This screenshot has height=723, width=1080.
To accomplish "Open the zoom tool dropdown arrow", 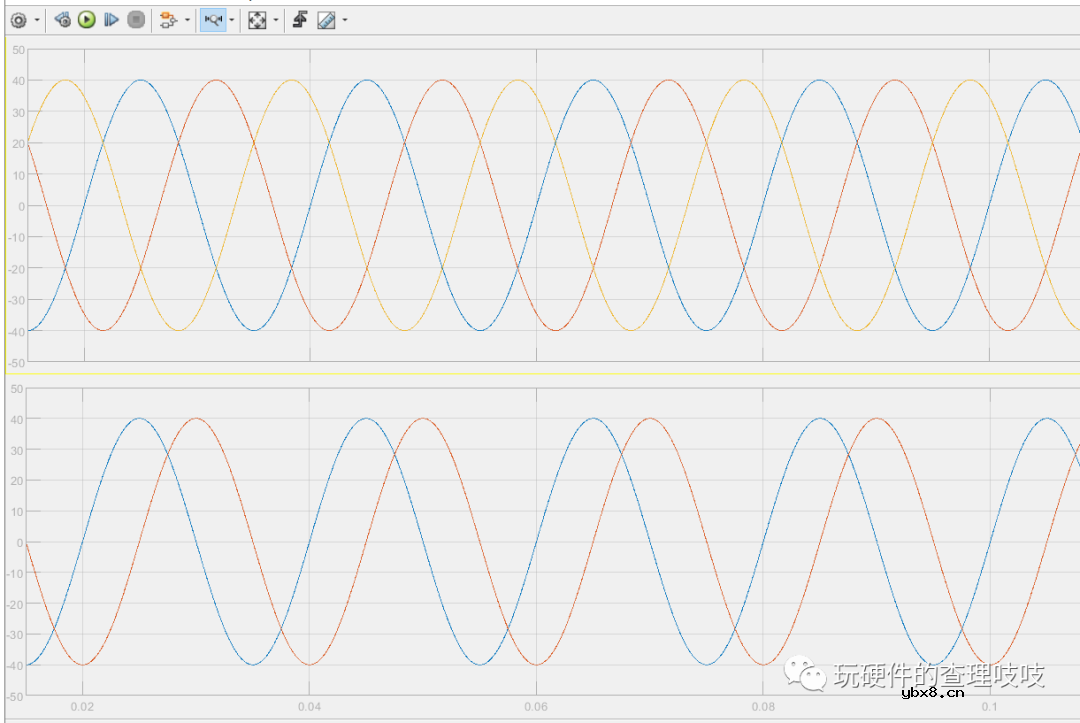I will (232, 18).
